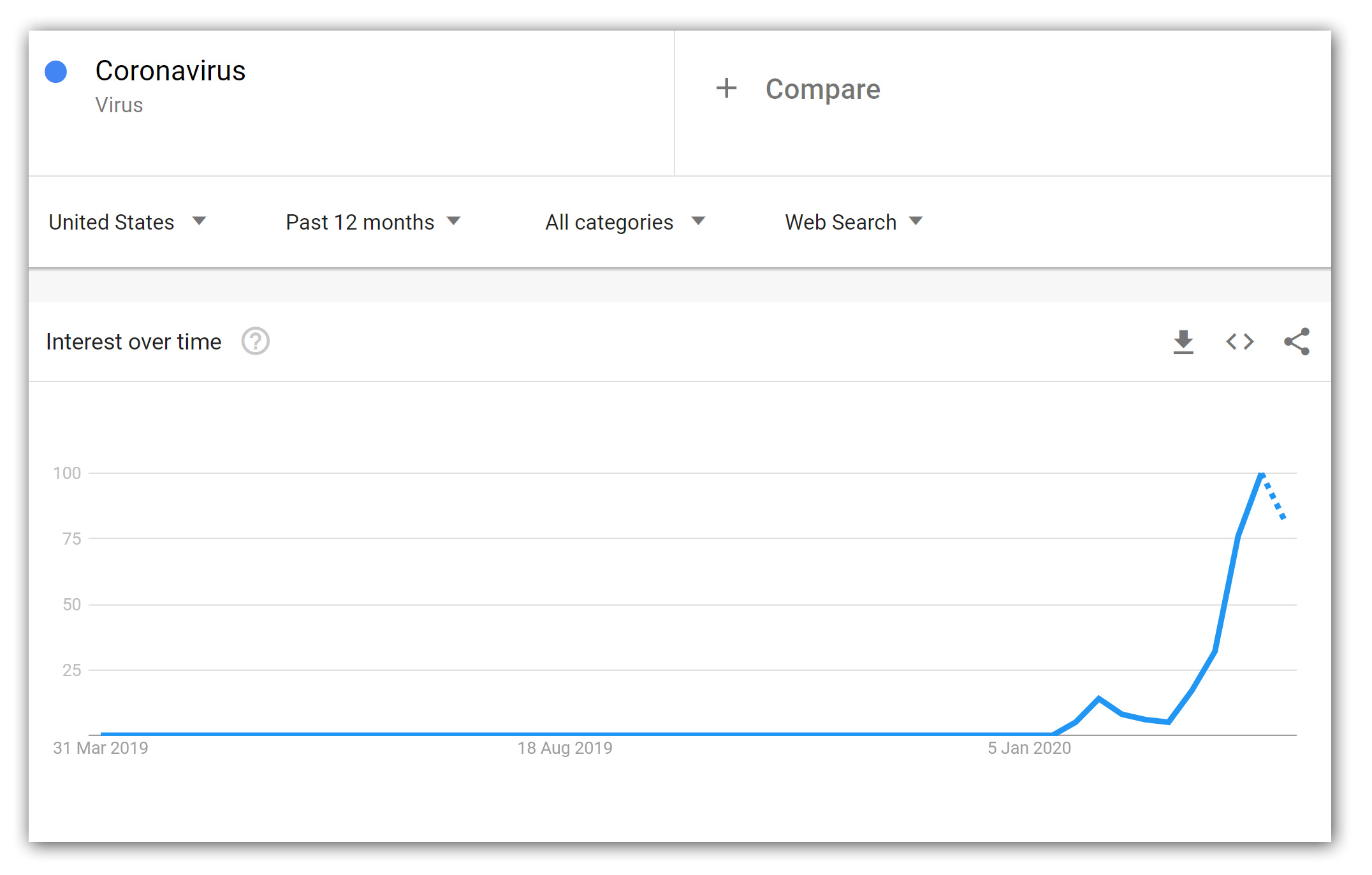This screenshot has height=875, width=1372.
Task: Open the embed code icon
Action: [1240, 342]
